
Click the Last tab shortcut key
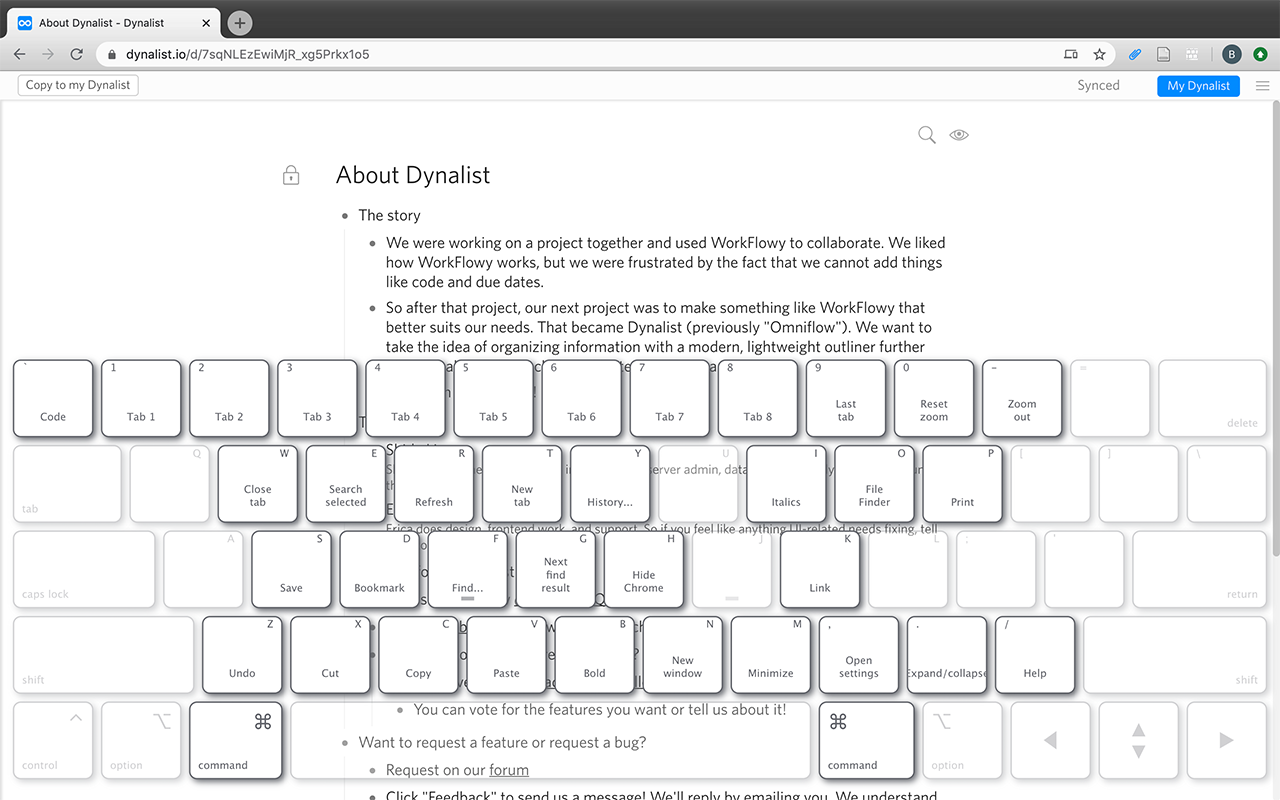click(845, 398)
